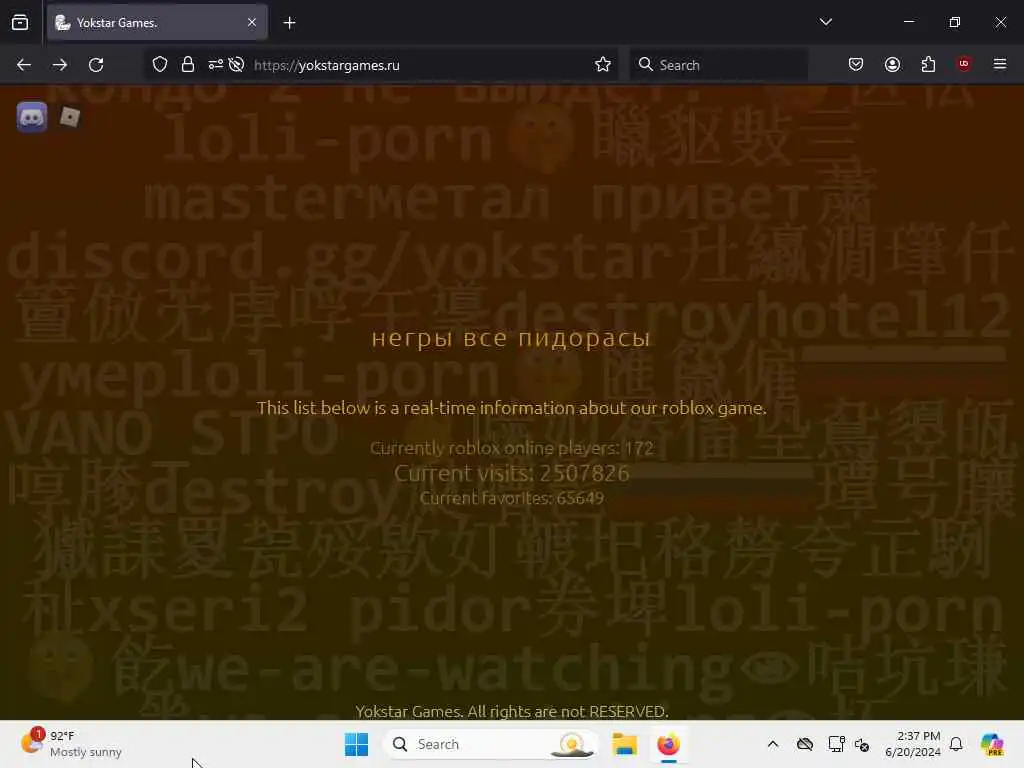The height and width of the screenshot is (768, 1024).
Task: Go forward to the next page
Action: [60, 65]
